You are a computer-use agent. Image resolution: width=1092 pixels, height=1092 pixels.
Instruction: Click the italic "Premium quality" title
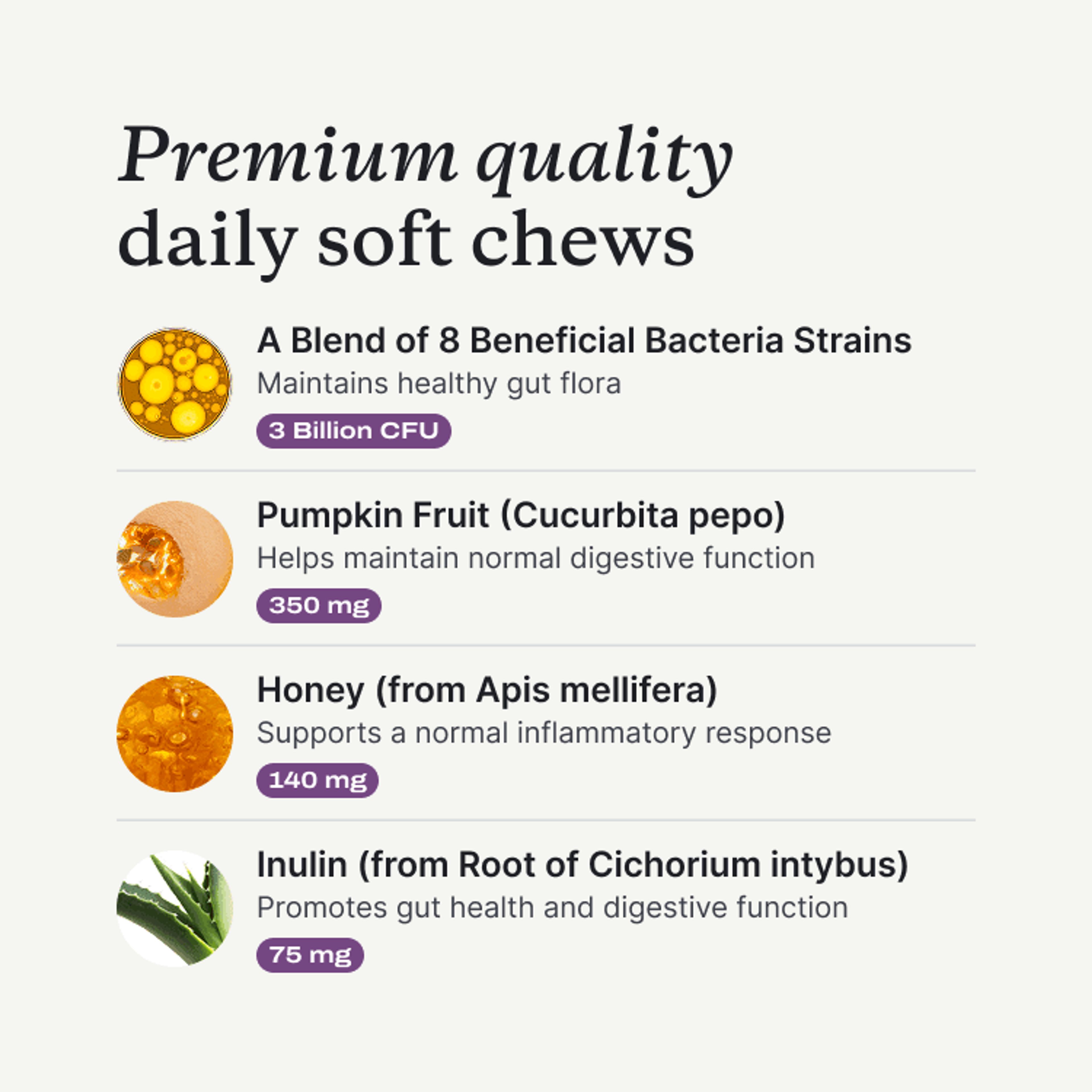[425, 156]
